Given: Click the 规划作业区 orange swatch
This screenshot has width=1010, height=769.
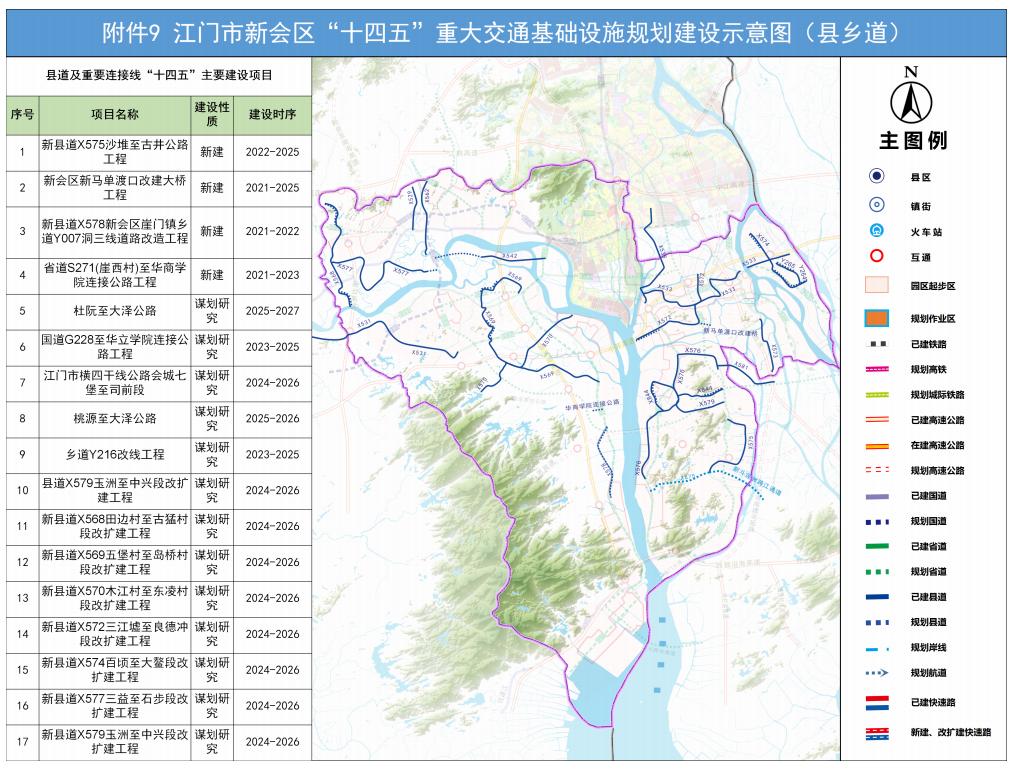Looking at the screenshot, I should 877,318.
